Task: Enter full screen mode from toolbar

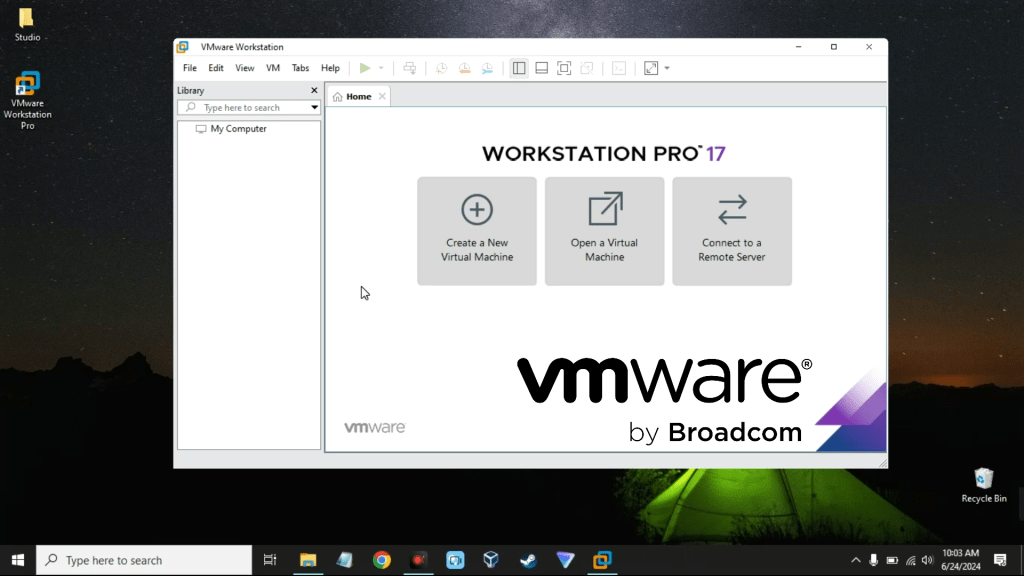Action: (564, 68)
